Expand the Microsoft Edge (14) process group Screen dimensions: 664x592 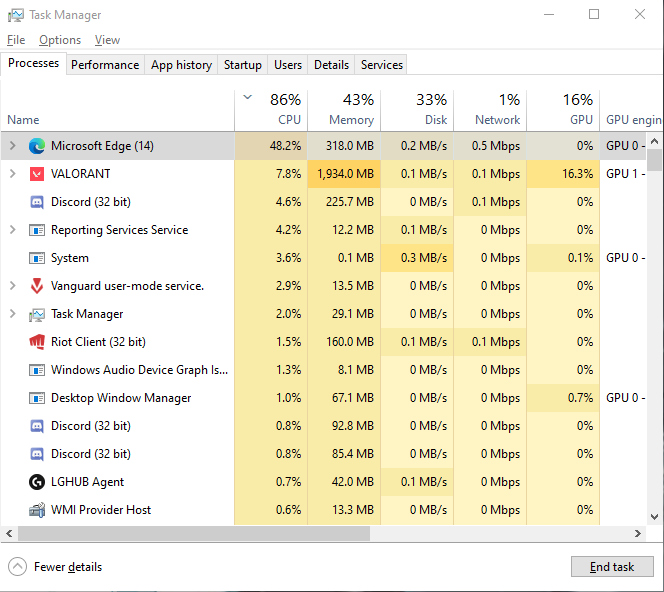point(13,146)
